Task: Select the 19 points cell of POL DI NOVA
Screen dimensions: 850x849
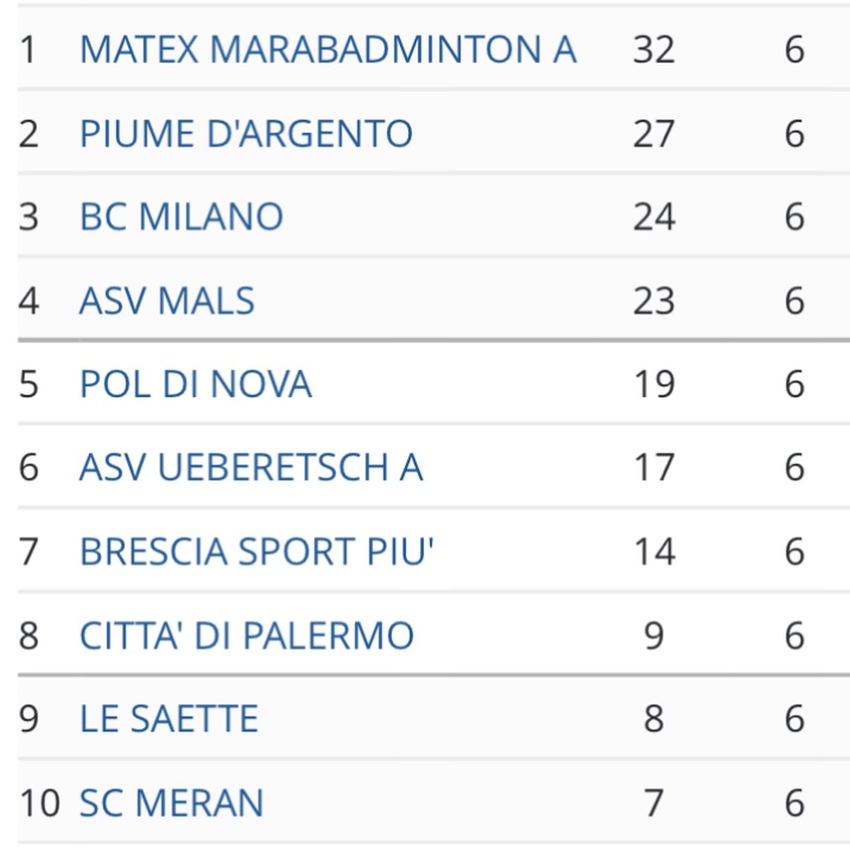Action: pyautogui.click(x=654, y=385)
